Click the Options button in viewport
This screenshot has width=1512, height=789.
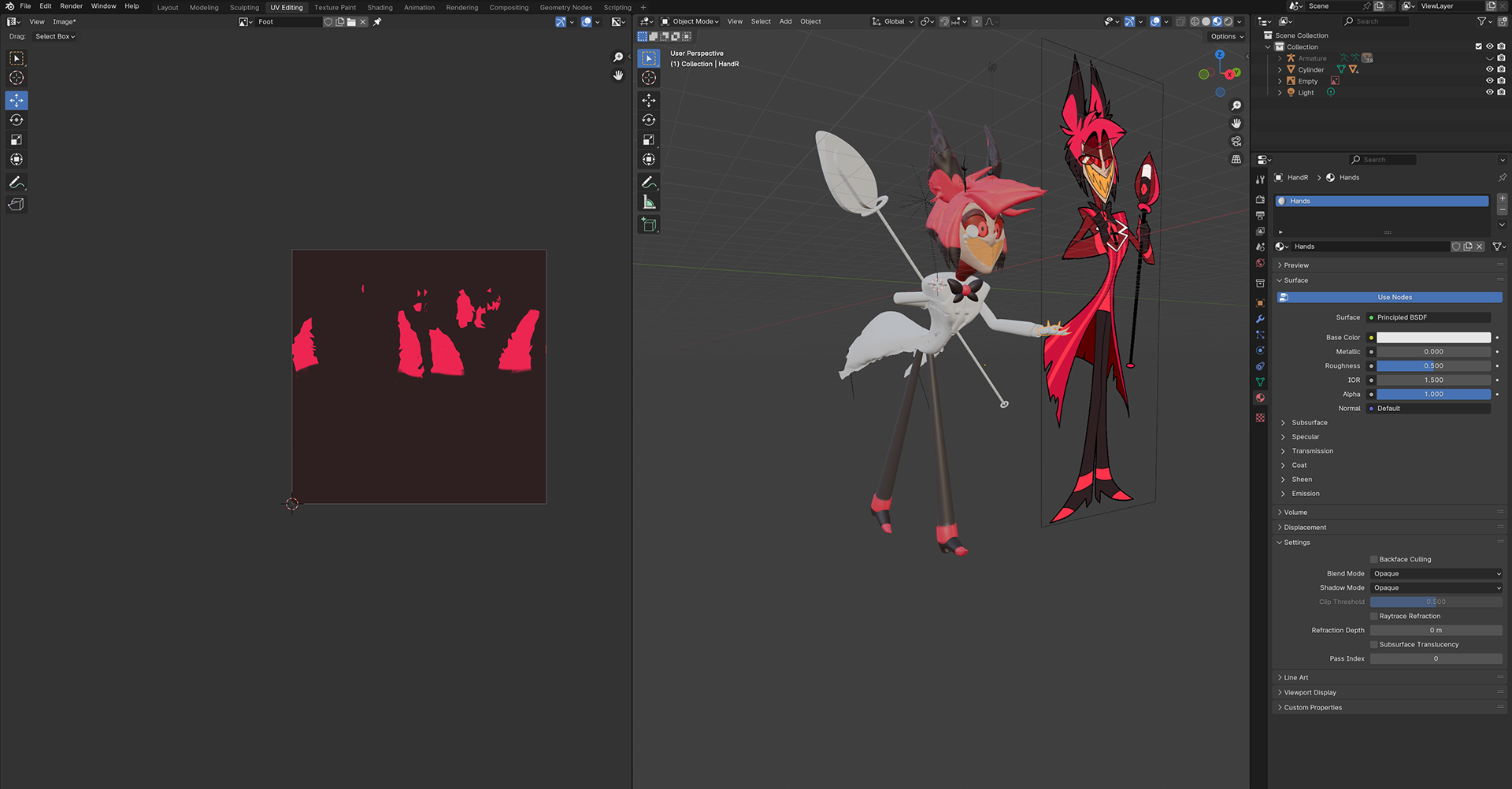(1227, 37)
